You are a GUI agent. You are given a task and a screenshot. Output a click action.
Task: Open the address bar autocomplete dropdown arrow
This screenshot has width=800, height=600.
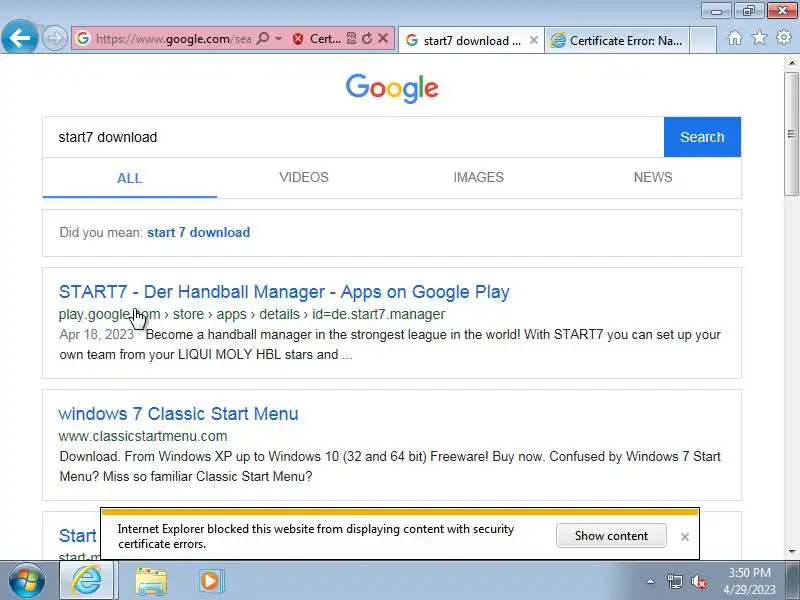click(279, 38)
